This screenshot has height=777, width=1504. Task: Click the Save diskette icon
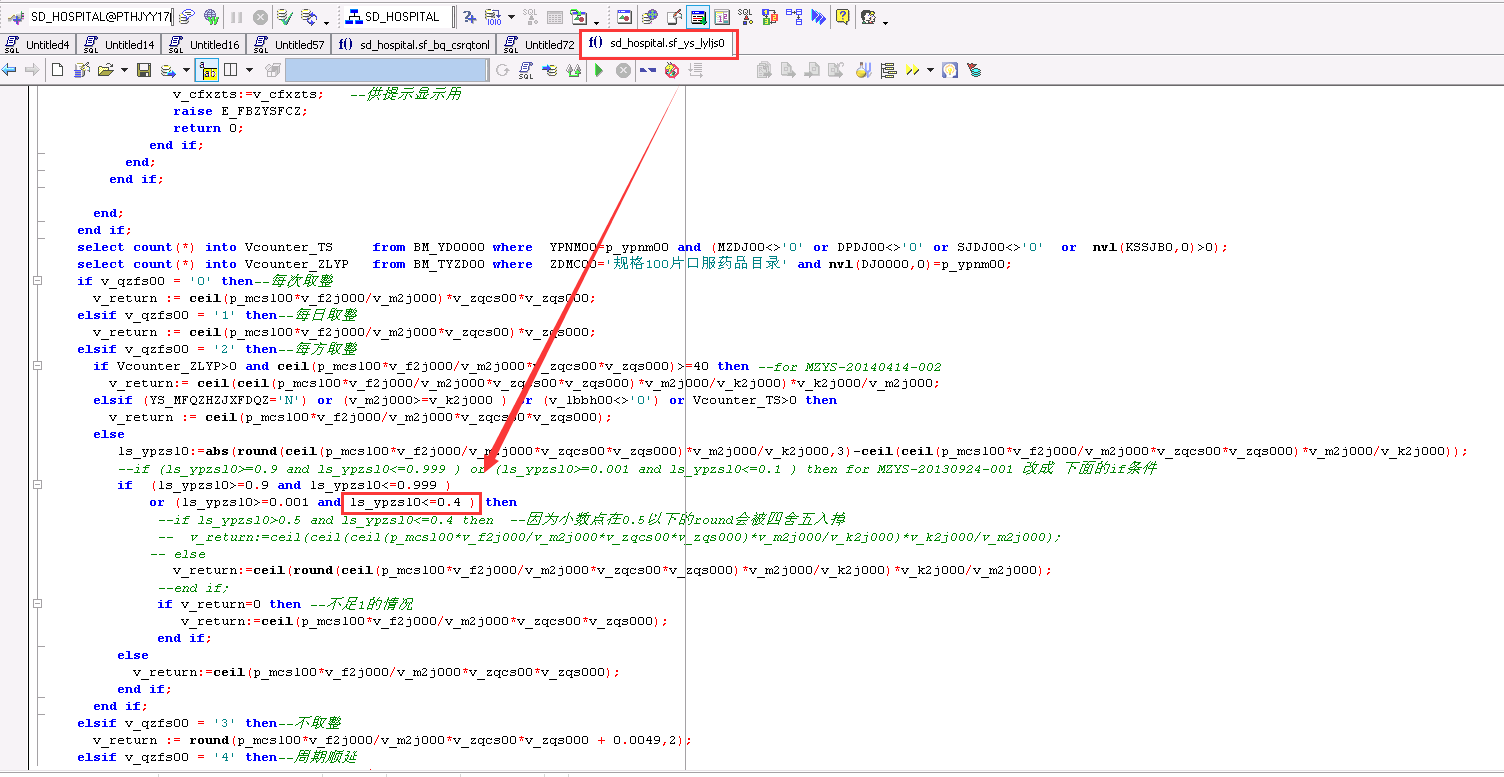point(144,70)
